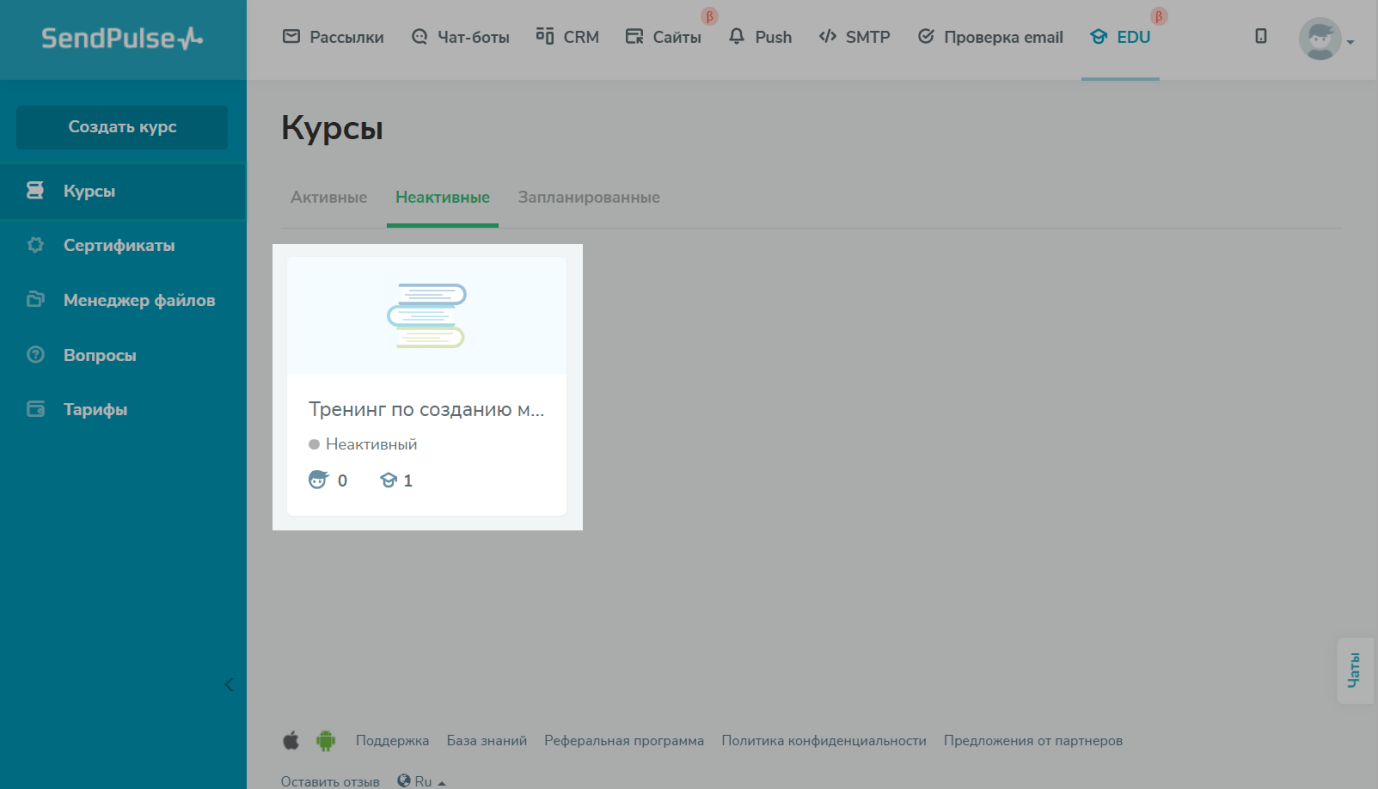
Task: Click the Apple app store icon
Action: (x=291, y=741)
